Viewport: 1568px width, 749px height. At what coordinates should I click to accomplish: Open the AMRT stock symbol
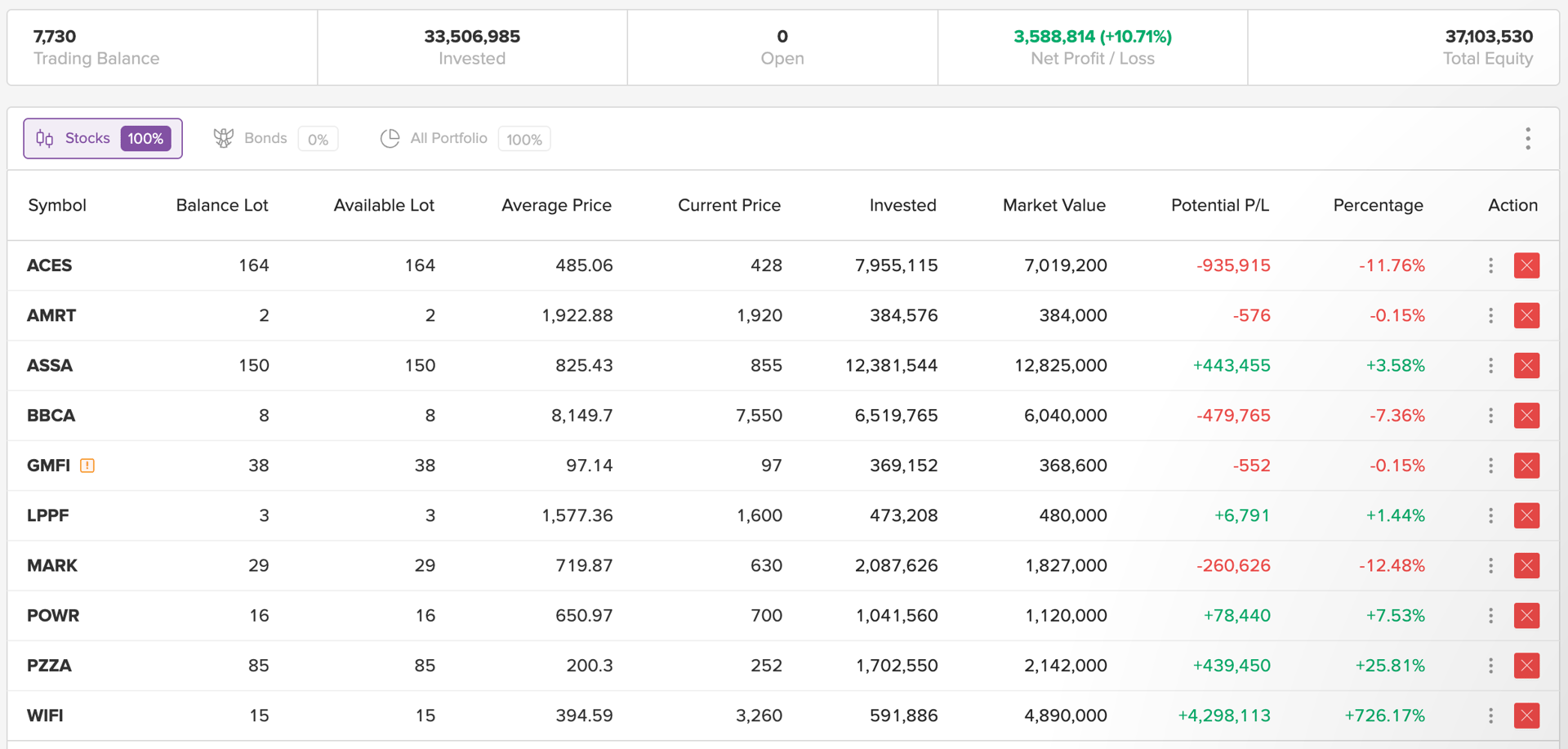pos(51,315)
